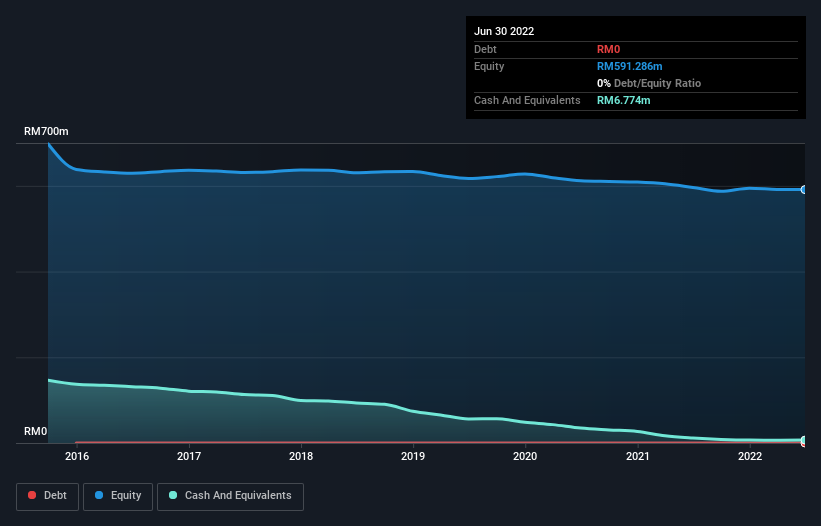Image resolution: width=821 pixels, height=526 pixels.
Task: Click the 2022 x-axis label
Action: [x=750, y=456]
